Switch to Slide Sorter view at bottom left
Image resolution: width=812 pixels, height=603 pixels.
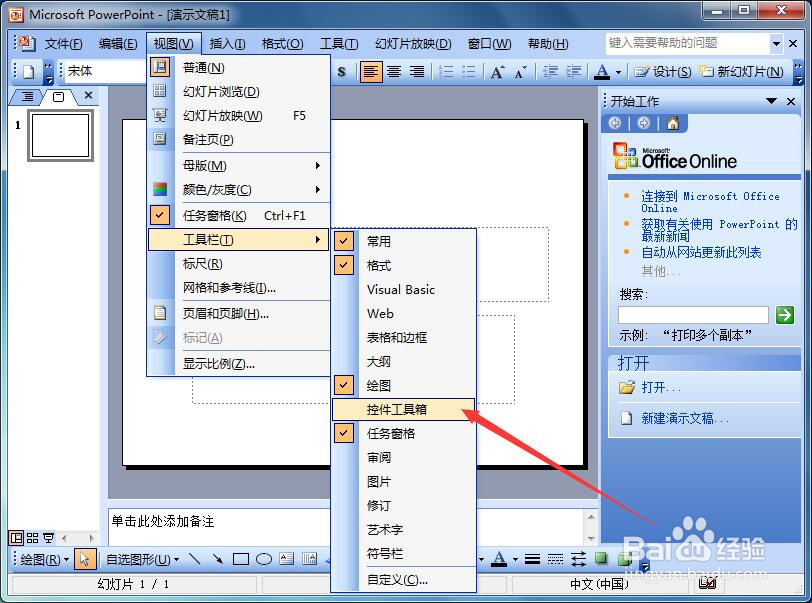coord(33,538)
